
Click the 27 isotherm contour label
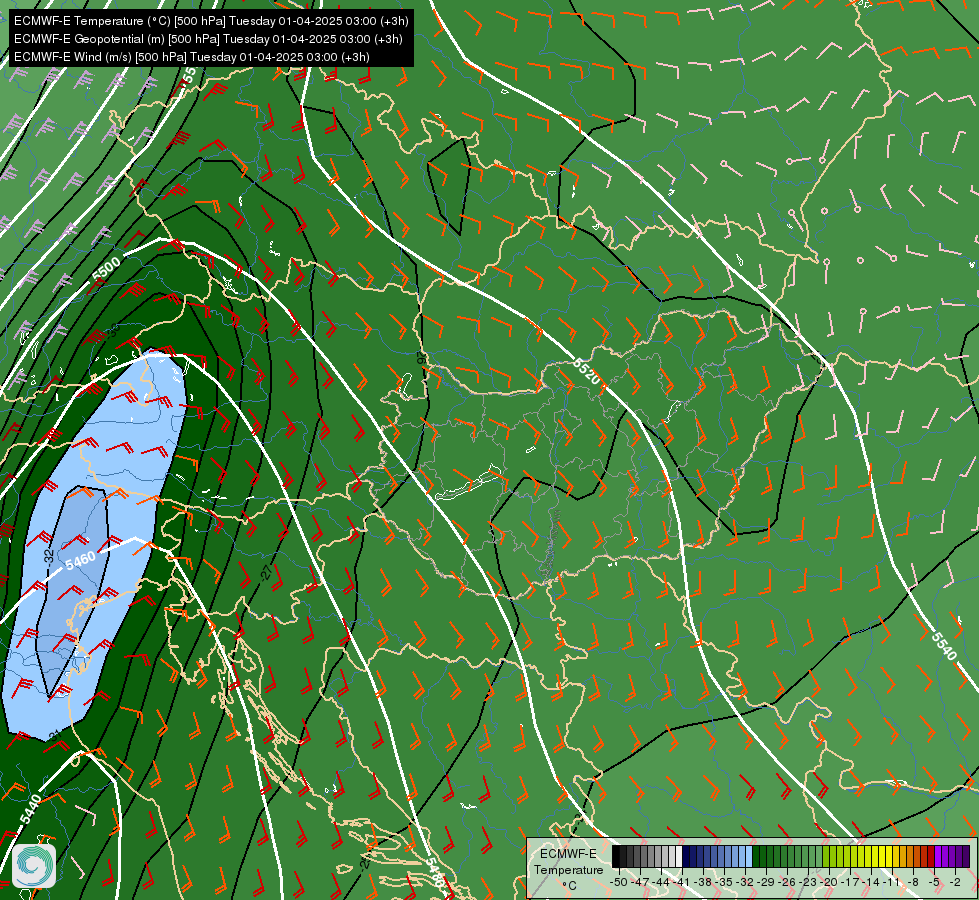267,573
